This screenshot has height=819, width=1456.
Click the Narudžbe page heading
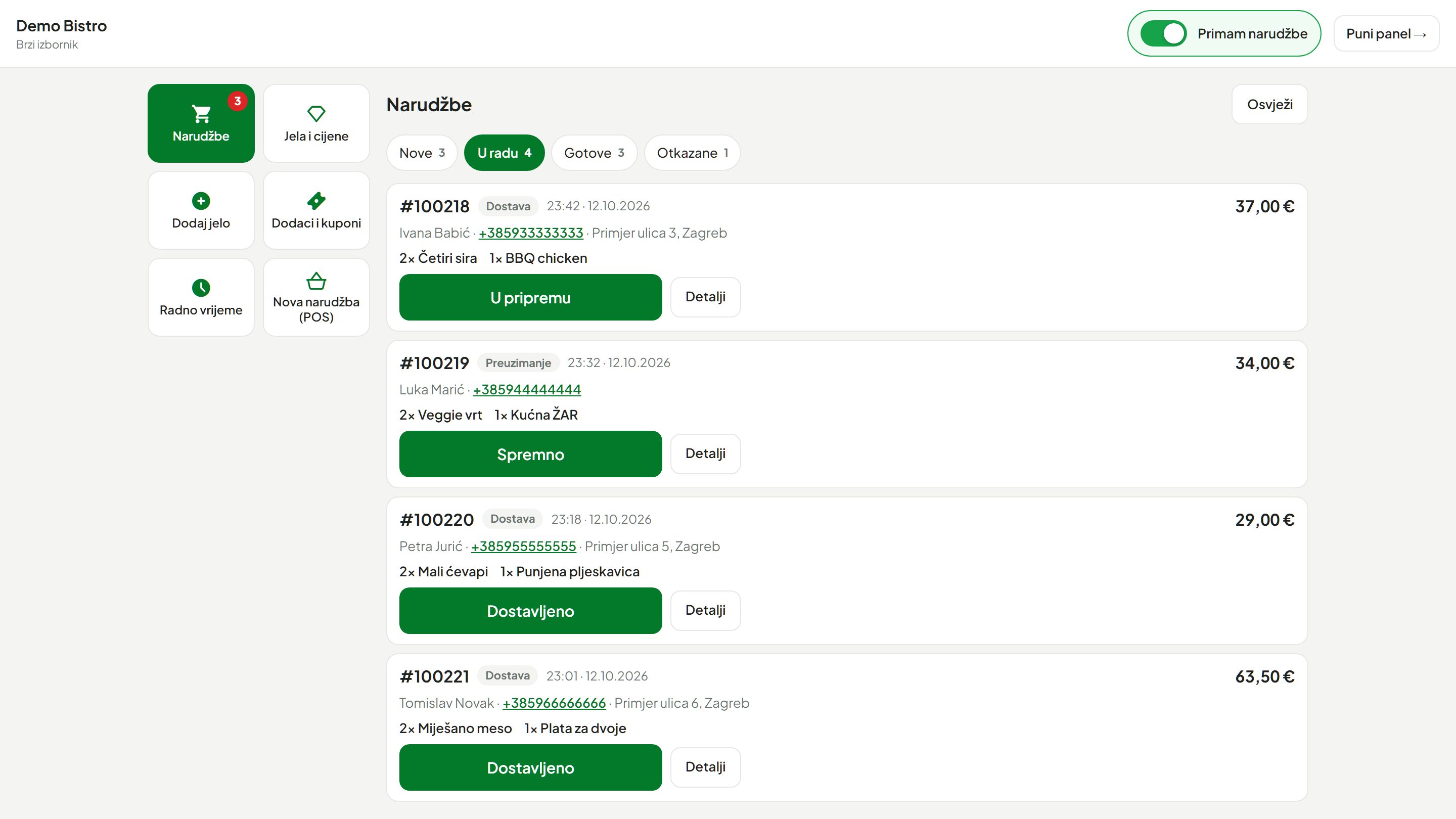[429, 105]
